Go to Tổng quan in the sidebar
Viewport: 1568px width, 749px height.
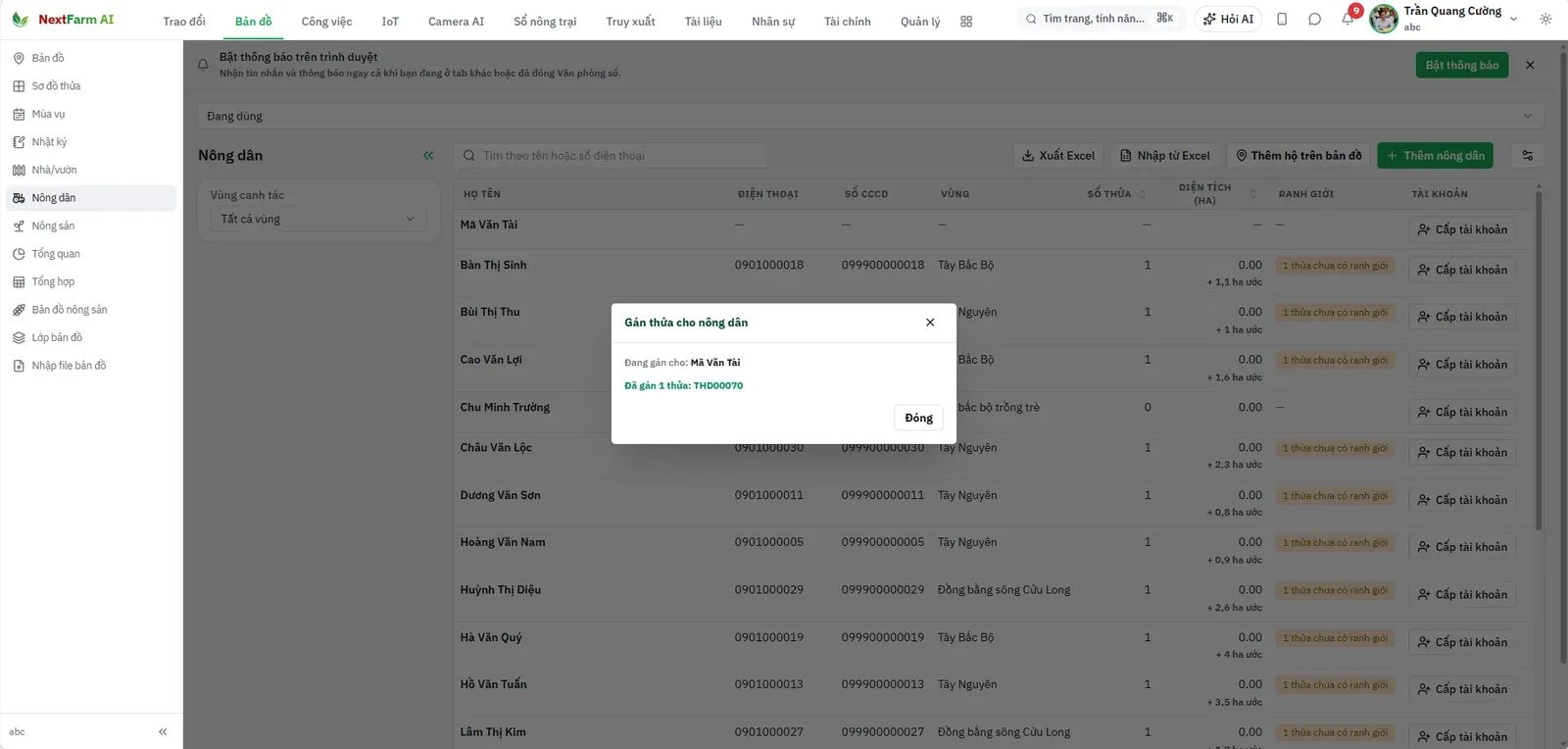91,254
